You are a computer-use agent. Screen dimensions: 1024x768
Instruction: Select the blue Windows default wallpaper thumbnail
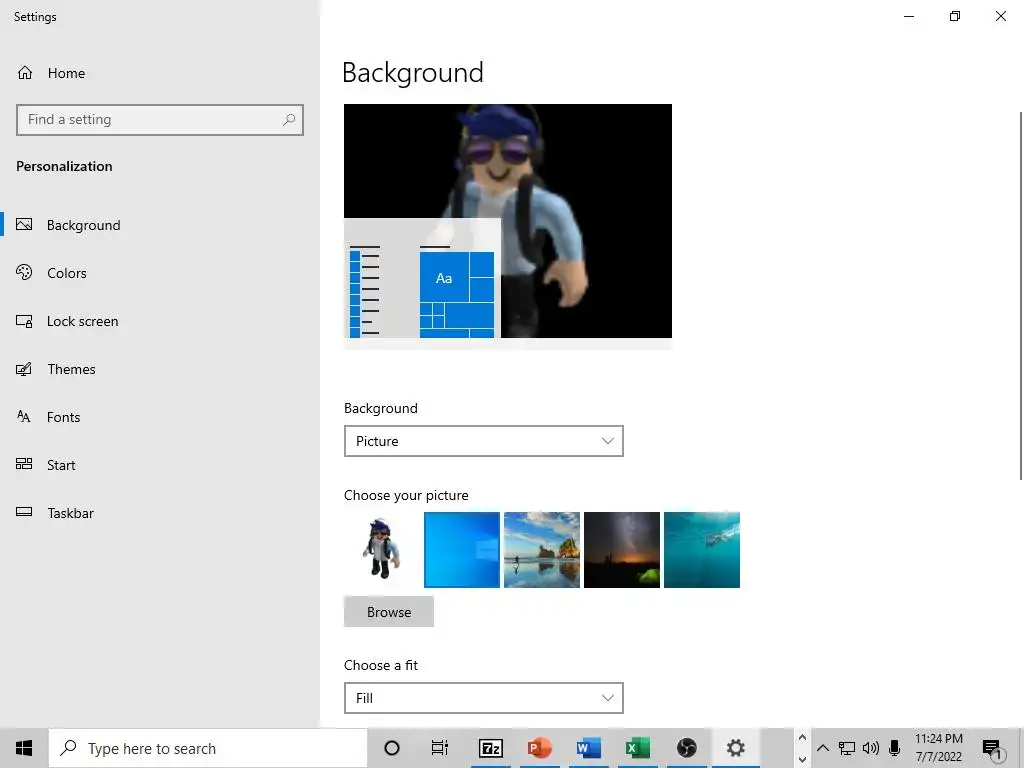(462, 550)
